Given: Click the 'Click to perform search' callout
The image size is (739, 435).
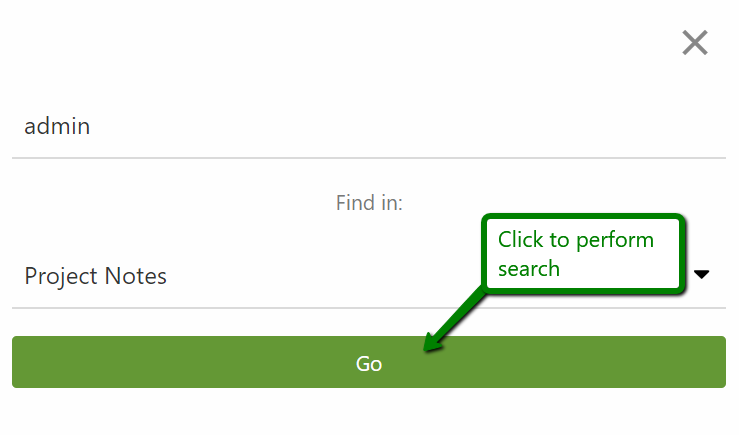Looking at the screenshot, I should point(582,254).
